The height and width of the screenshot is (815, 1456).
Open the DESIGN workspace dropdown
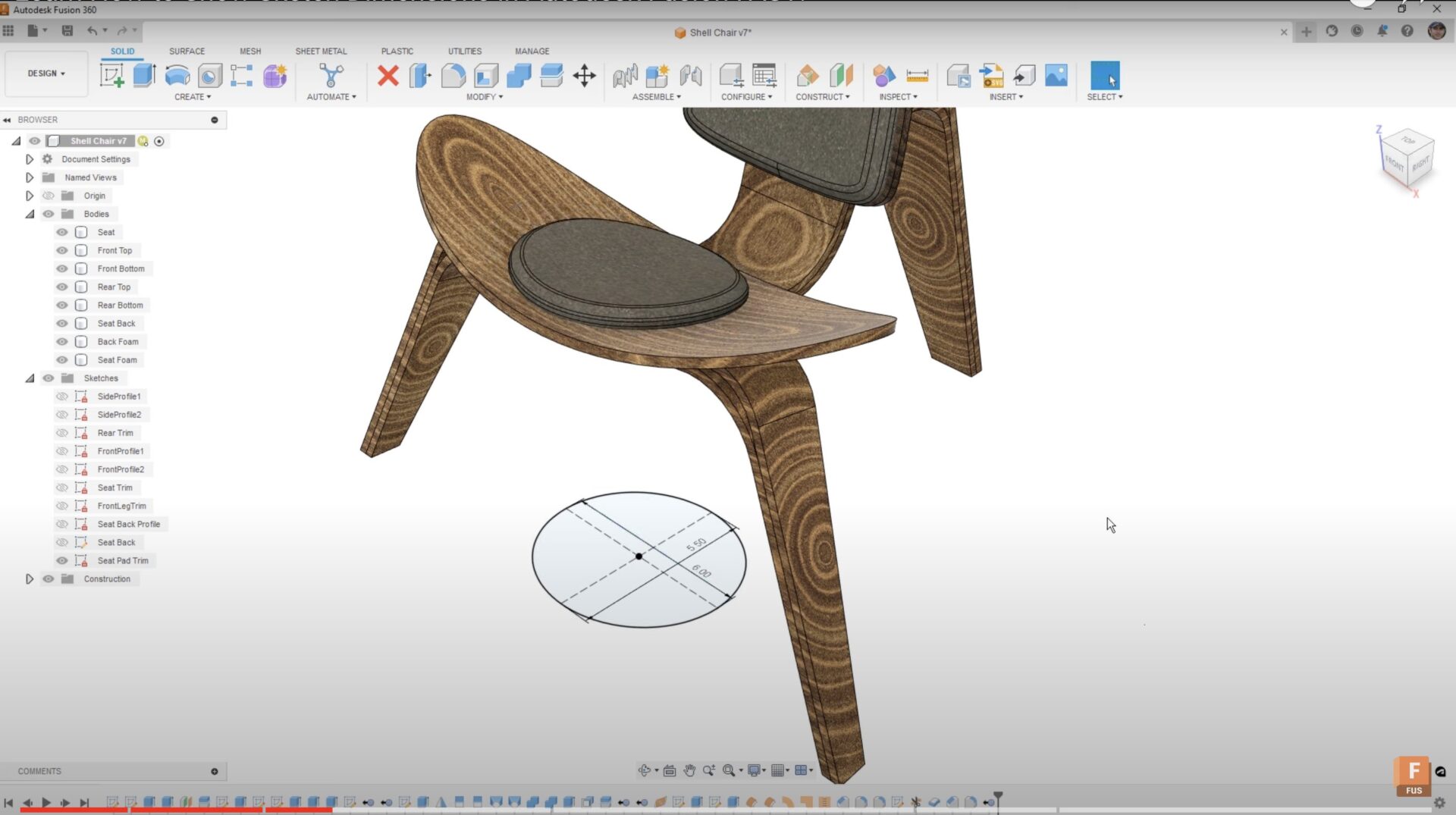[45, 74]
